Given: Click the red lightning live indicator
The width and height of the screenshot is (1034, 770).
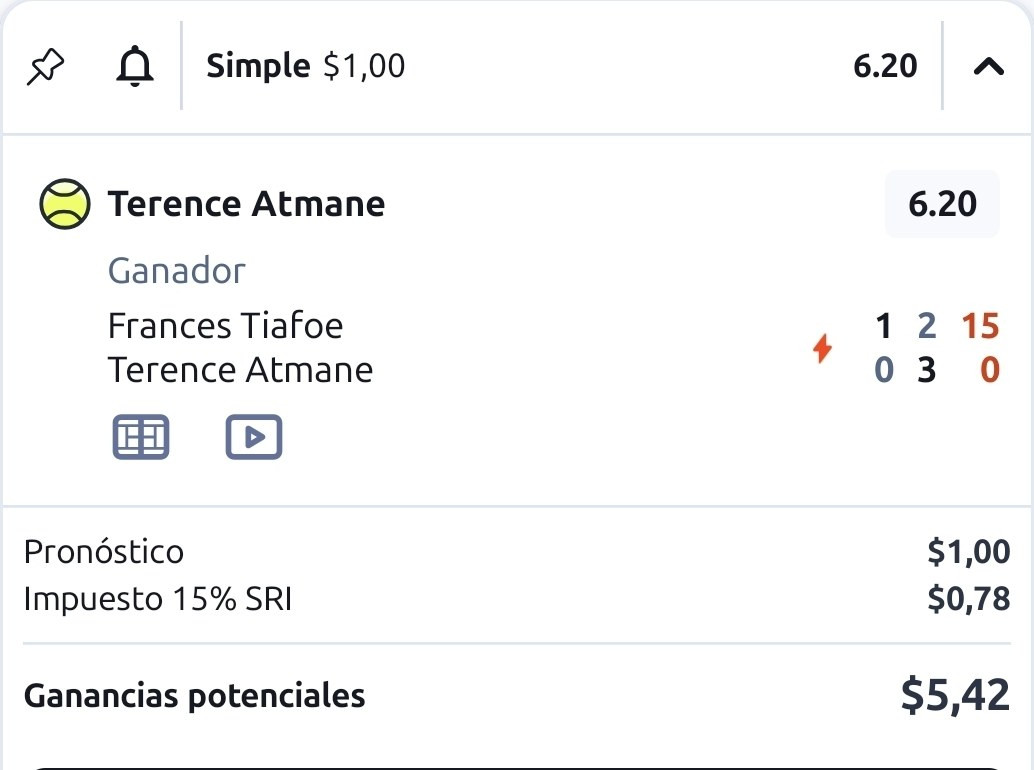Looking at the screenshot, I should 822,348.
